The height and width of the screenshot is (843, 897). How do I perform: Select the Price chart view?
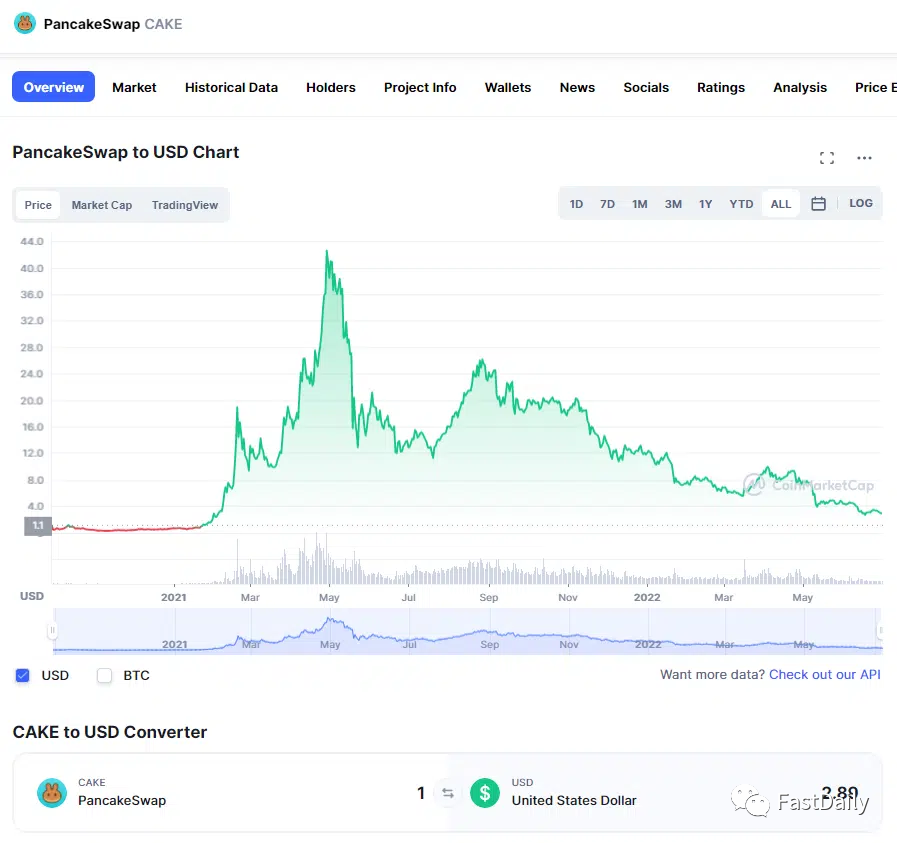(x=38, y=205)
